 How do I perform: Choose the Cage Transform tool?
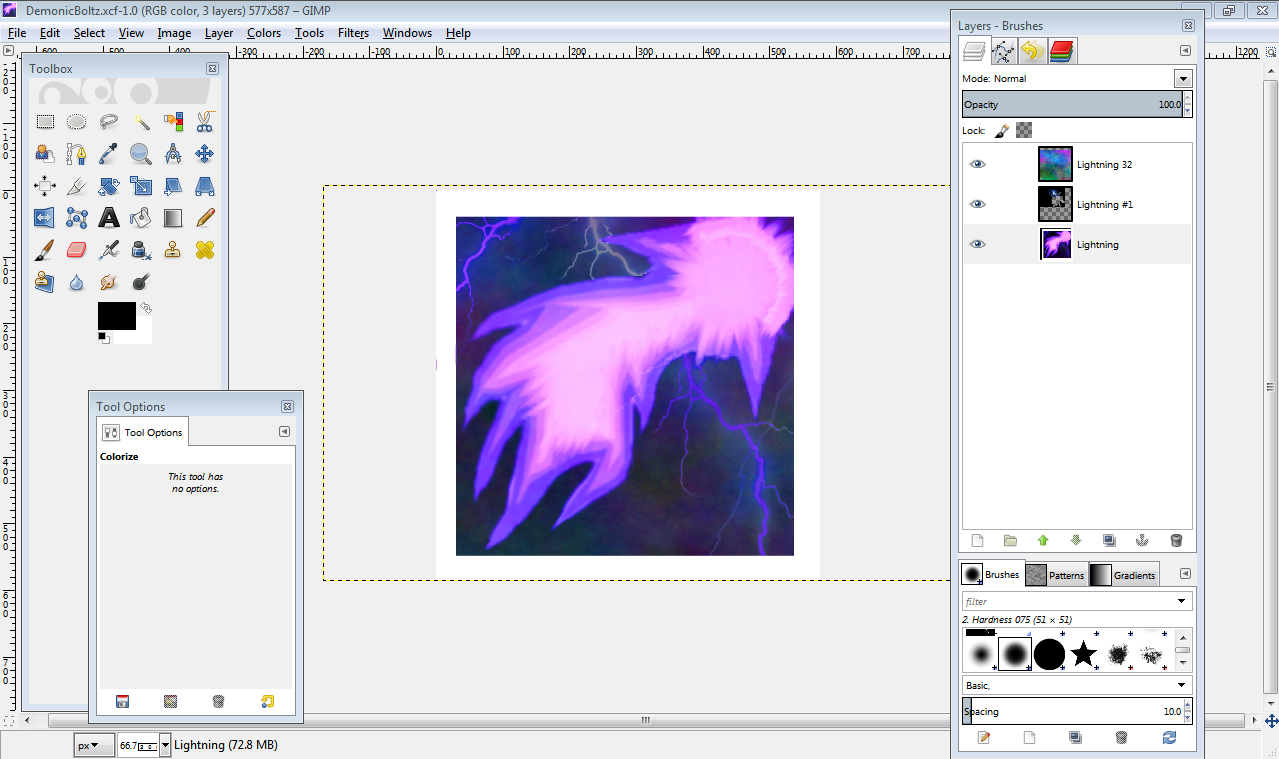coord(77,218)
